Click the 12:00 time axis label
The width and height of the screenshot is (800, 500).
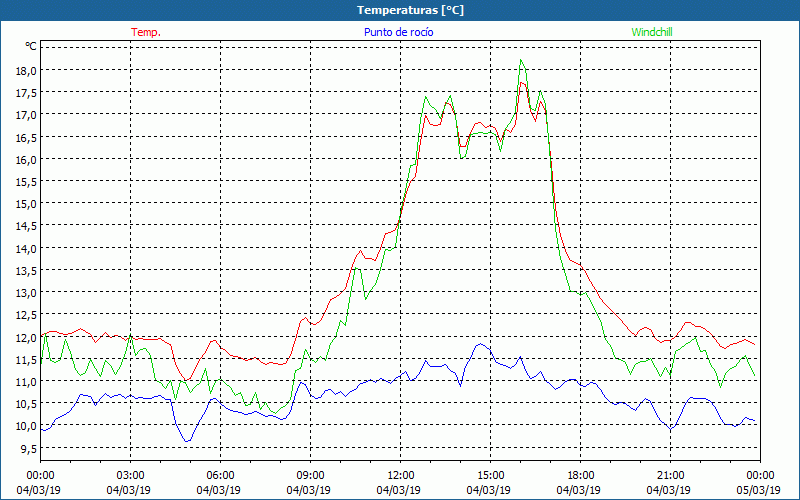pyautogui.click(x=401, y=476)
